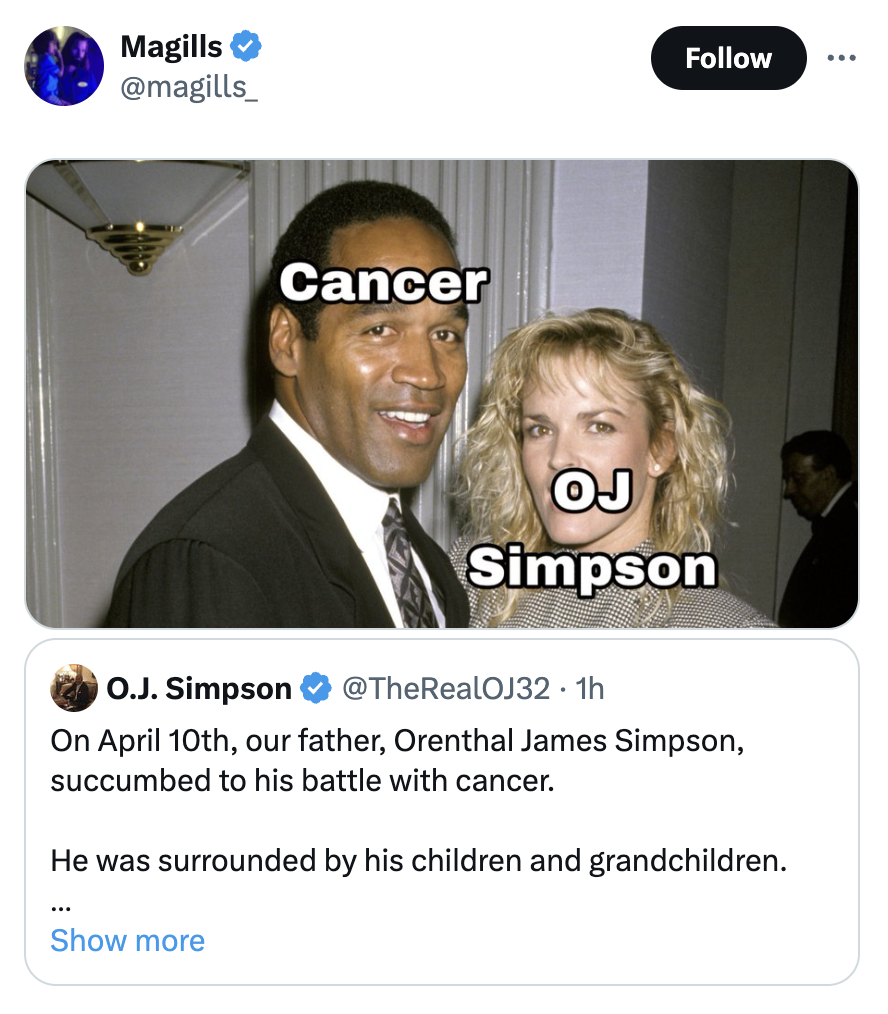The image size is (888, 1014).
Task: Open the quoted tweet text about April 10th
Action: (397, 760)
